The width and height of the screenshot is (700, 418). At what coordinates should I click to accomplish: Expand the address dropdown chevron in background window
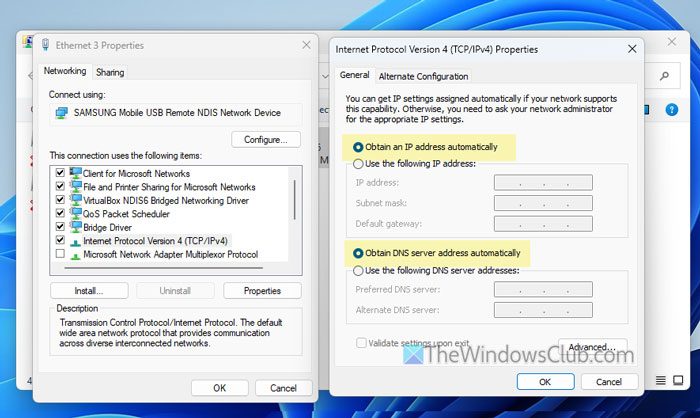tap(325, 76)
